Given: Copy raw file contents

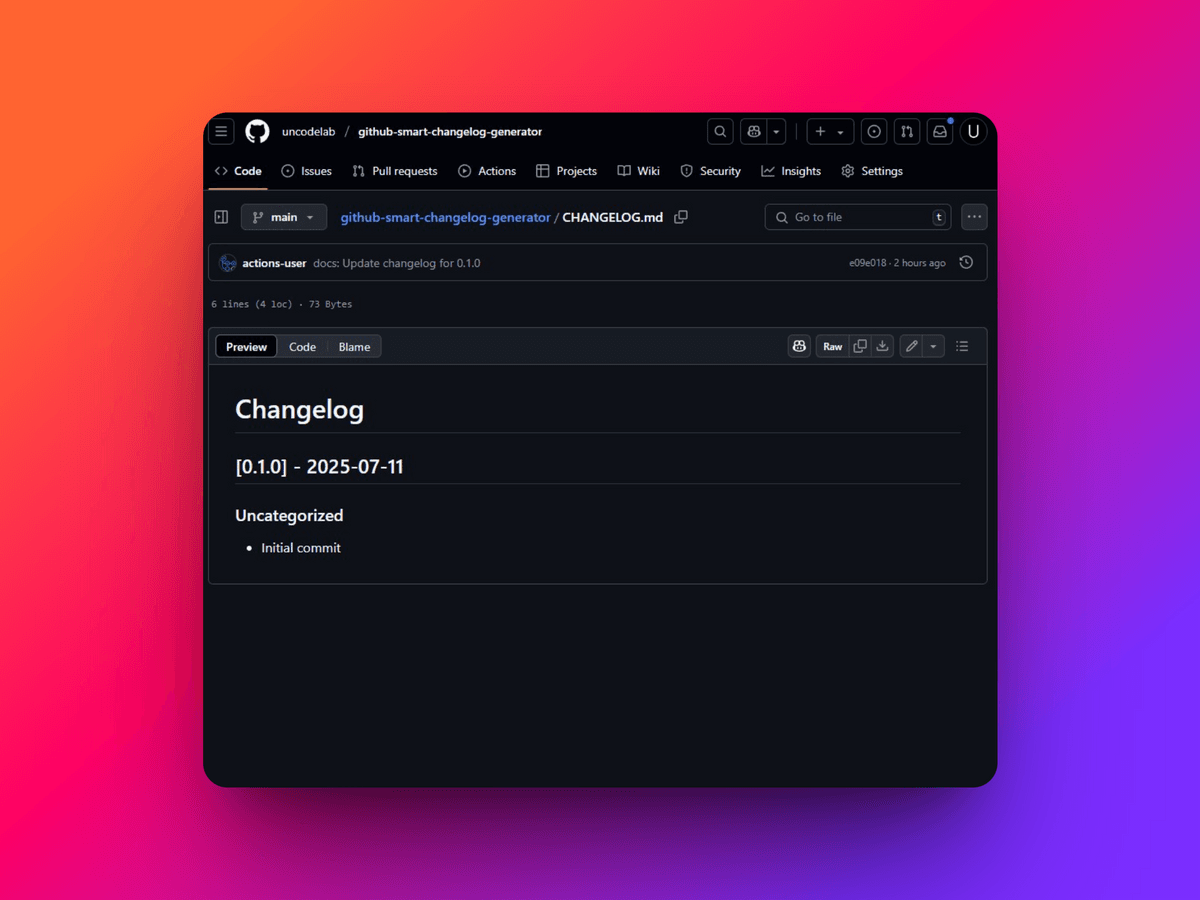Looking at the screenshot, I should pyautogui.click(x=860, y=347).
